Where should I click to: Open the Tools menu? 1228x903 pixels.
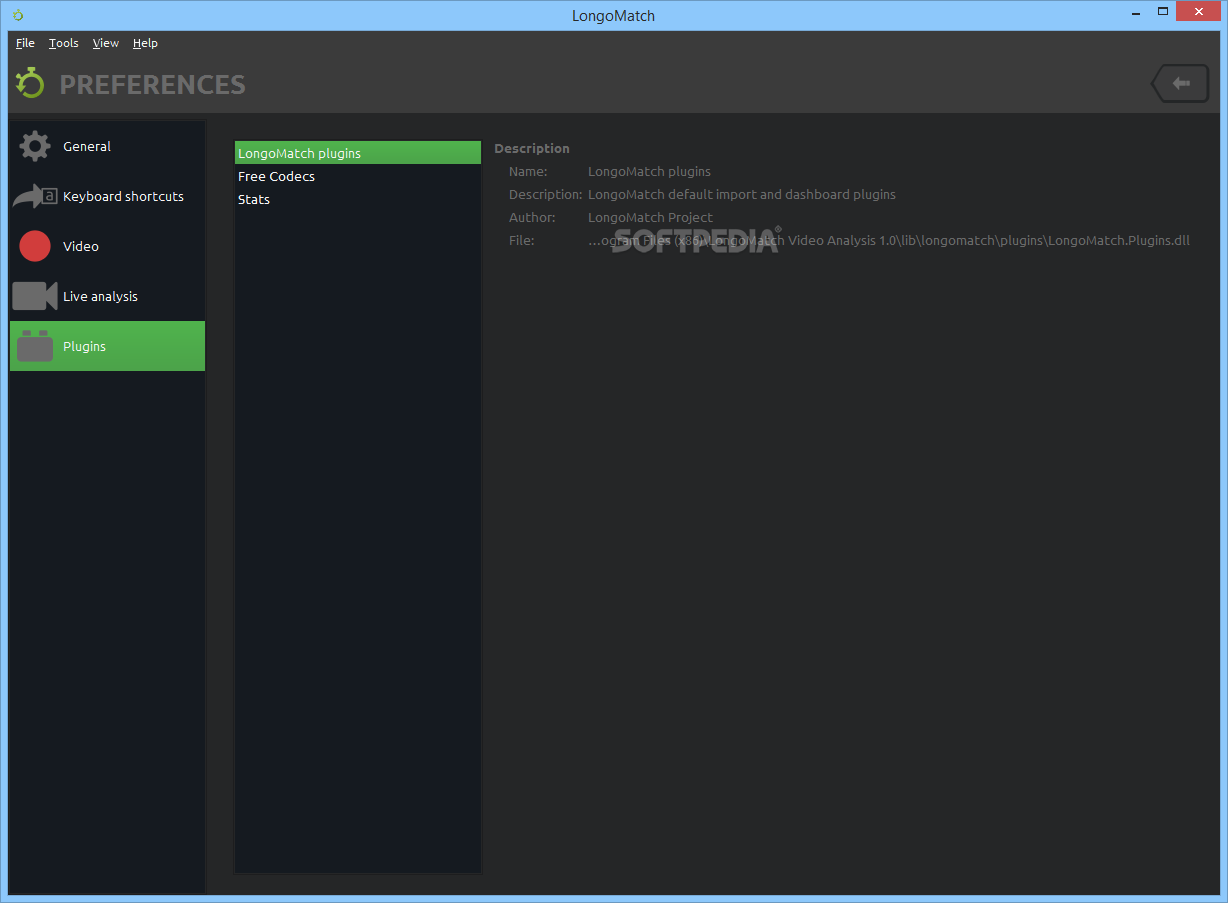click(63, 43)
